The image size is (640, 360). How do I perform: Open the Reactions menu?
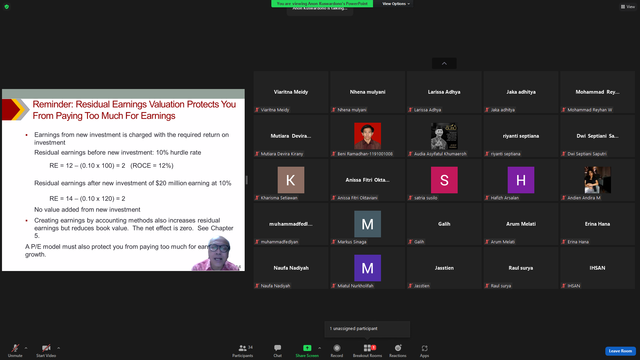tap(398, 350)
